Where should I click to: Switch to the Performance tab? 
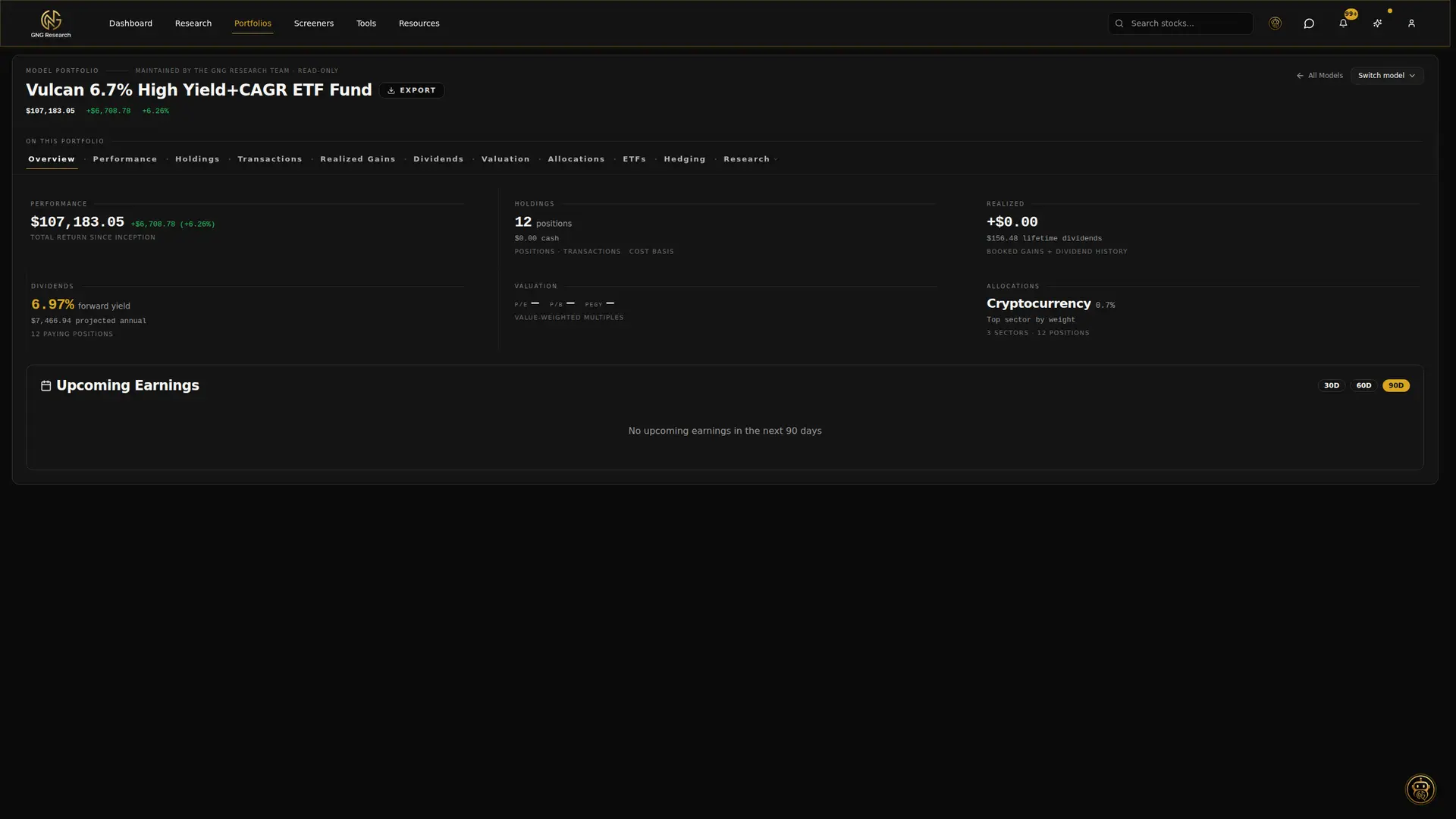point(125,159)
